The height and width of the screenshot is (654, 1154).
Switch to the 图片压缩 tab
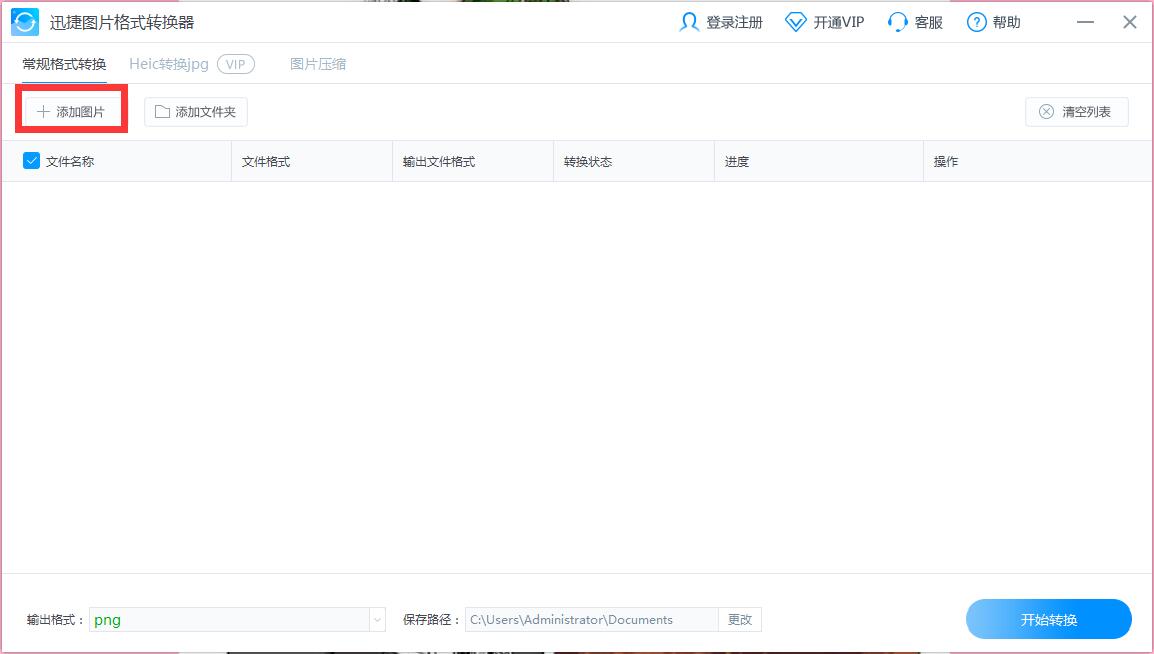(x=317, y=63)
